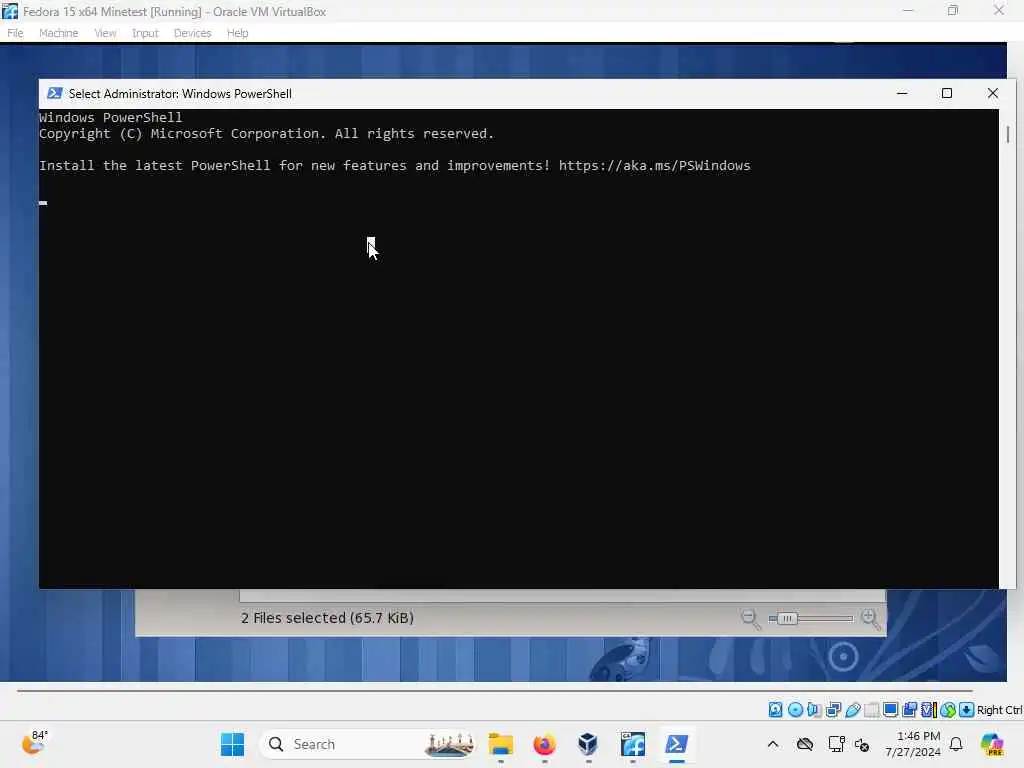Open the VirtualBox View menu
Viewport: 1024px width, 768px height.
(105, 33)
